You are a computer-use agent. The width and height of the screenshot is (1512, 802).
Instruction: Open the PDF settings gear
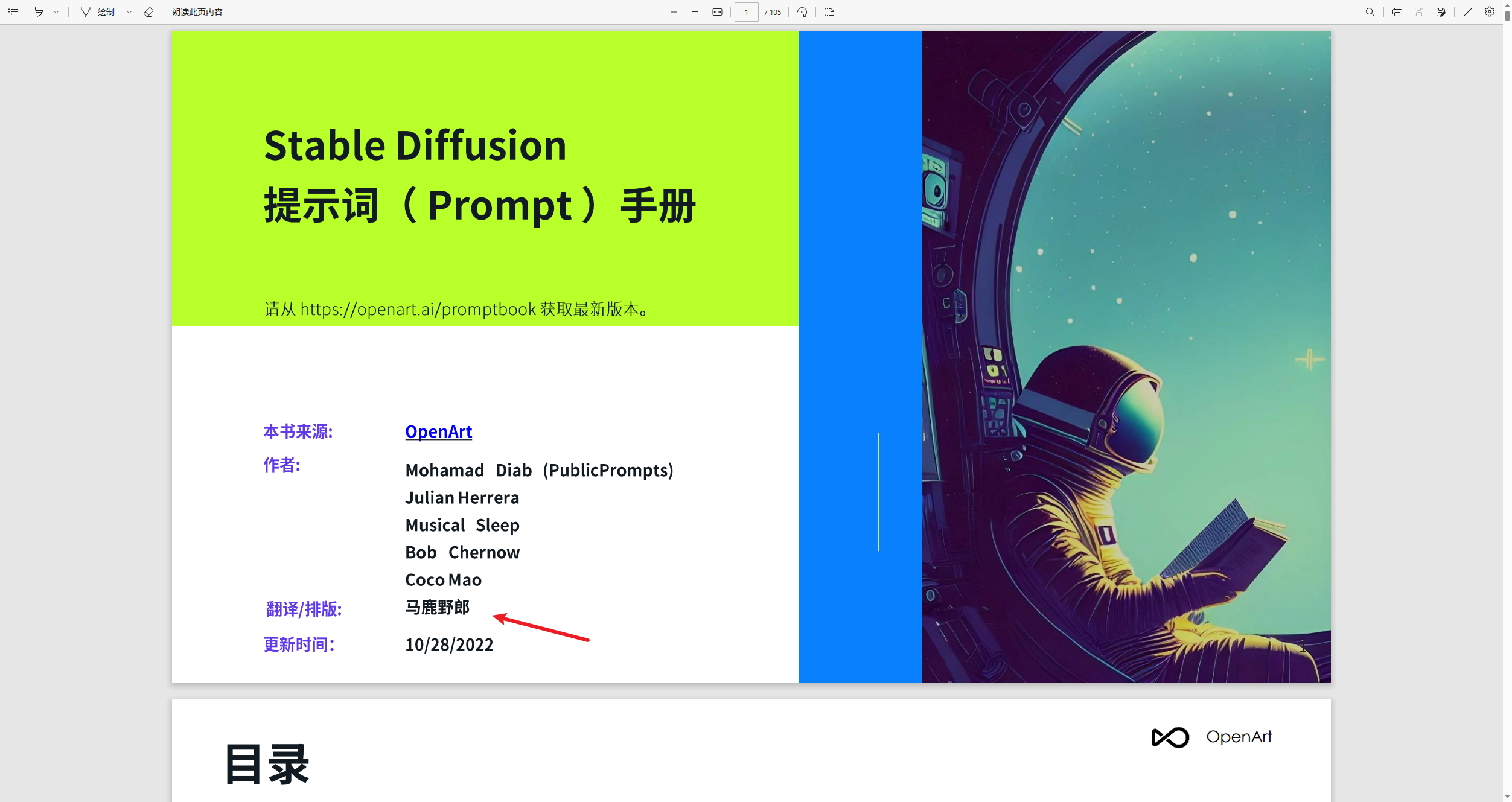[1490, 12]
